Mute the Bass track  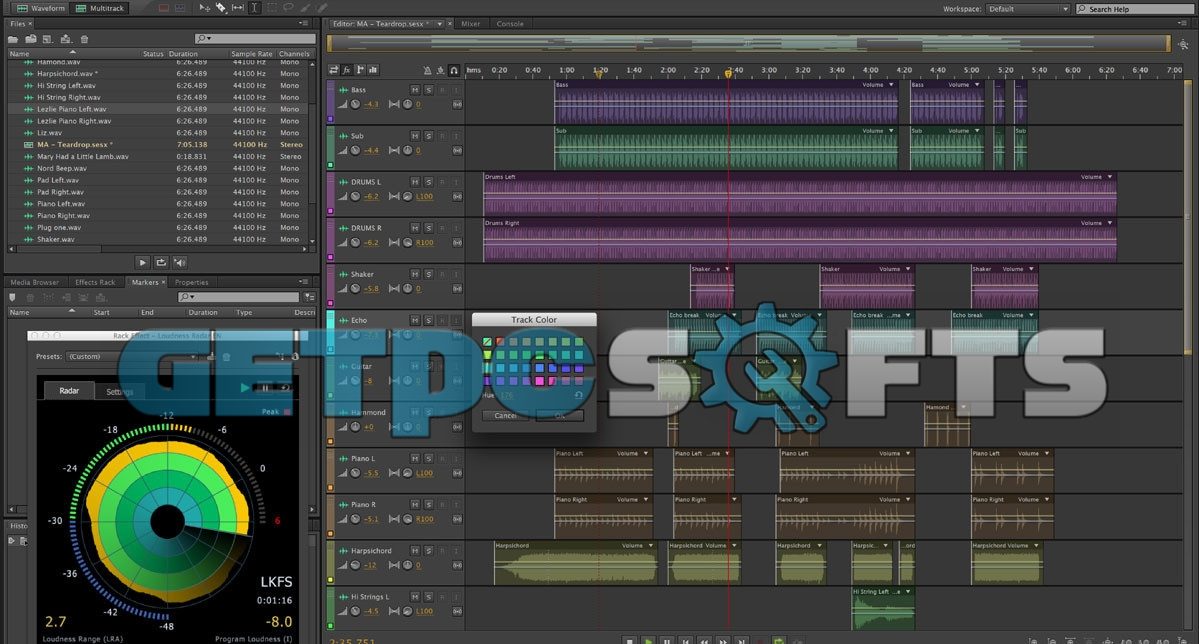click(414, 89)
